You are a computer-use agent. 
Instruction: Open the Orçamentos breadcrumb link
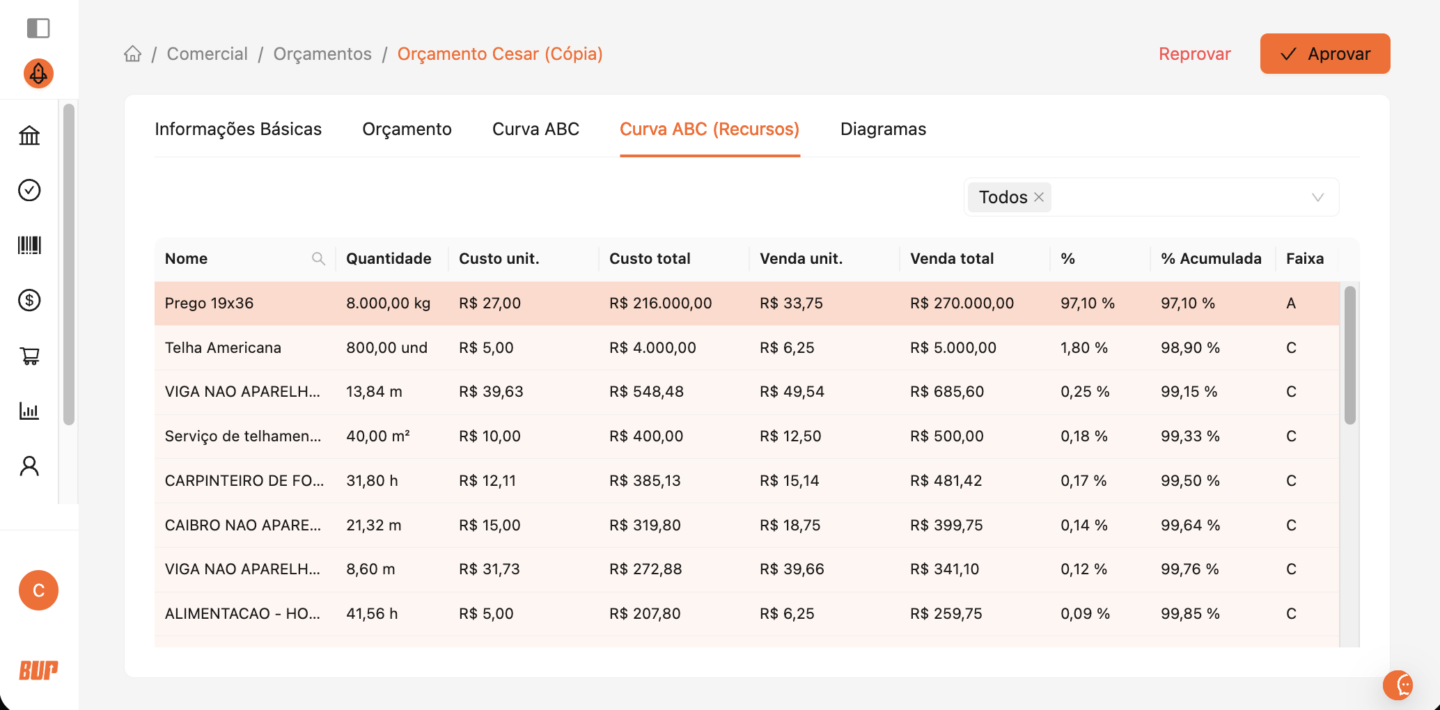click(x=322, y=54)
